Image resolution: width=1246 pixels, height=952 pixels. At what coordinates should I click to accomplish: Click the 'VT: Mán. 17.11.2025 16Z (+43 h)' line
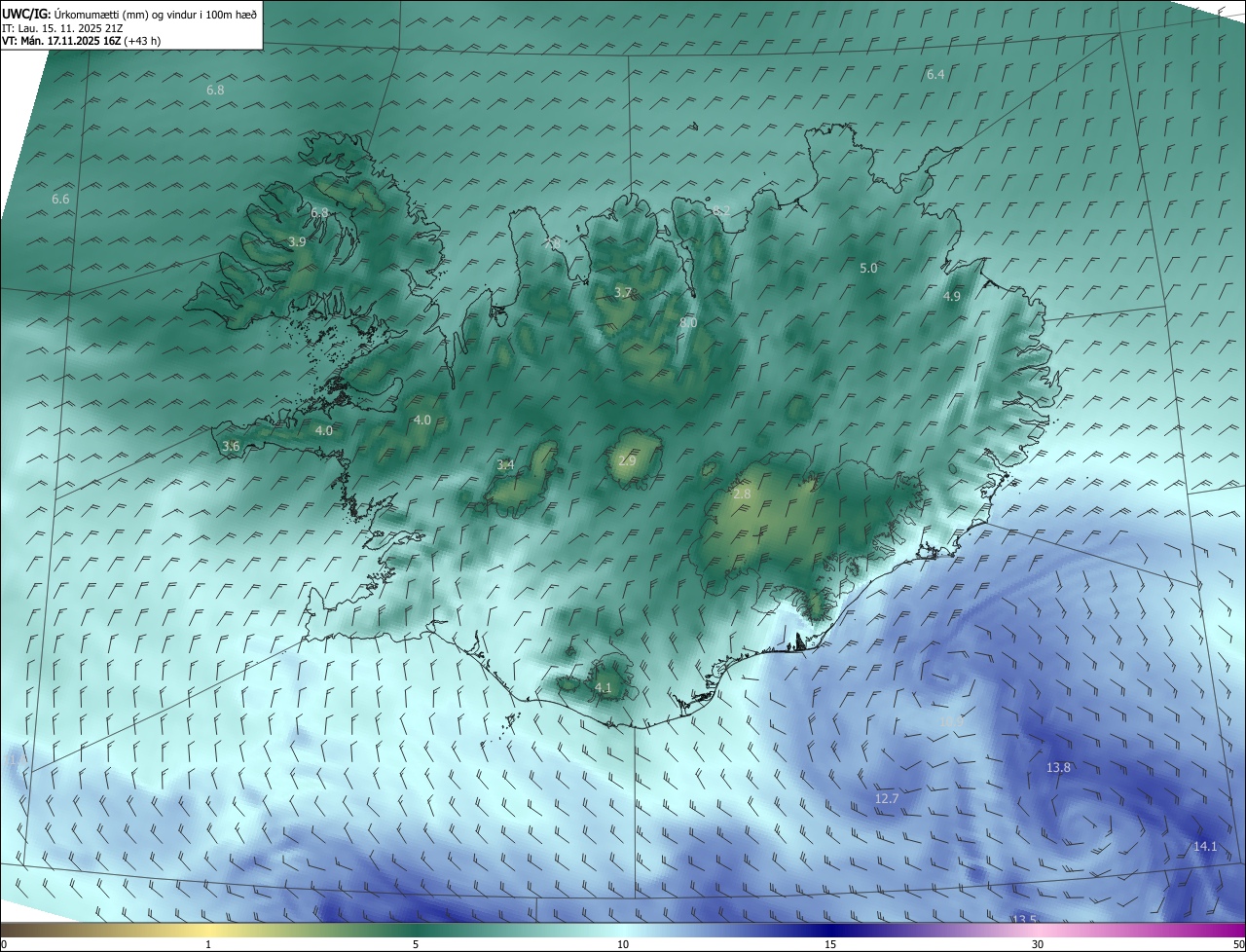(x=81, y=41)
